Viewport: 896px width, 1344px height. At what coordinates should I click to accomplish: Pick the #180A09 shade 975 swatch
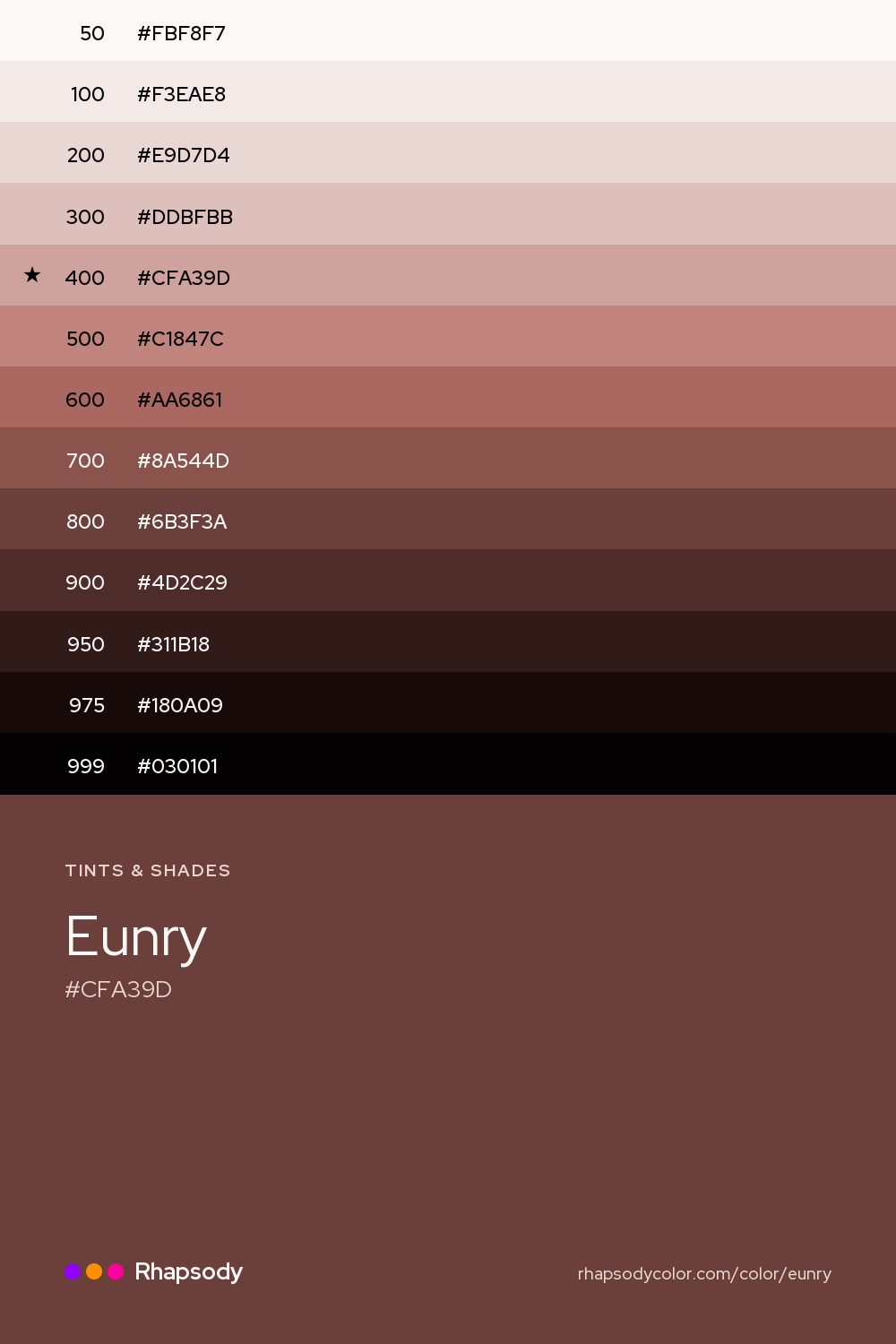(448, 702)
